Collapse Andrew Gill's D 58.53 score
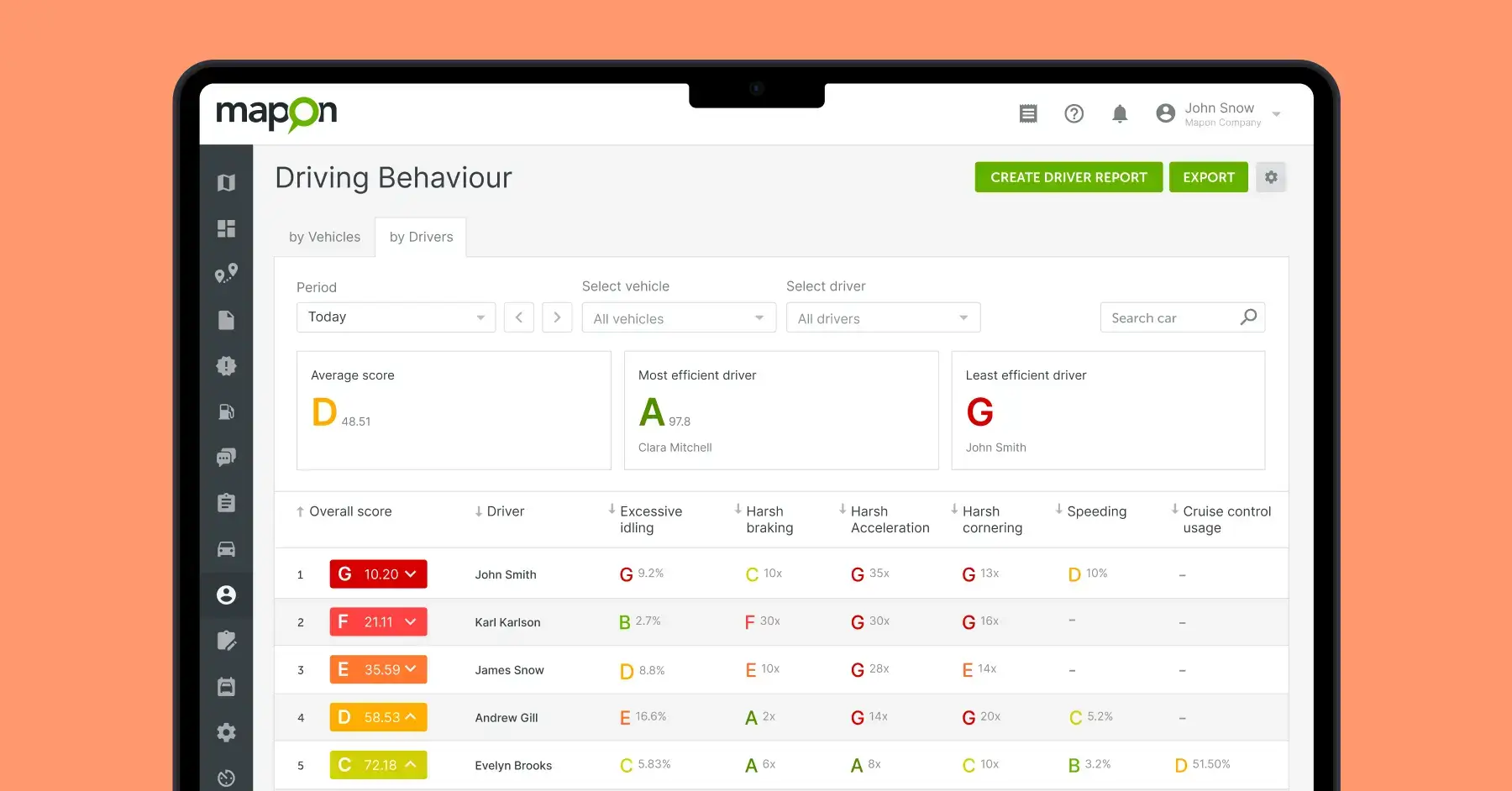Screen dimensions: 1512x791 coord(378,717)
